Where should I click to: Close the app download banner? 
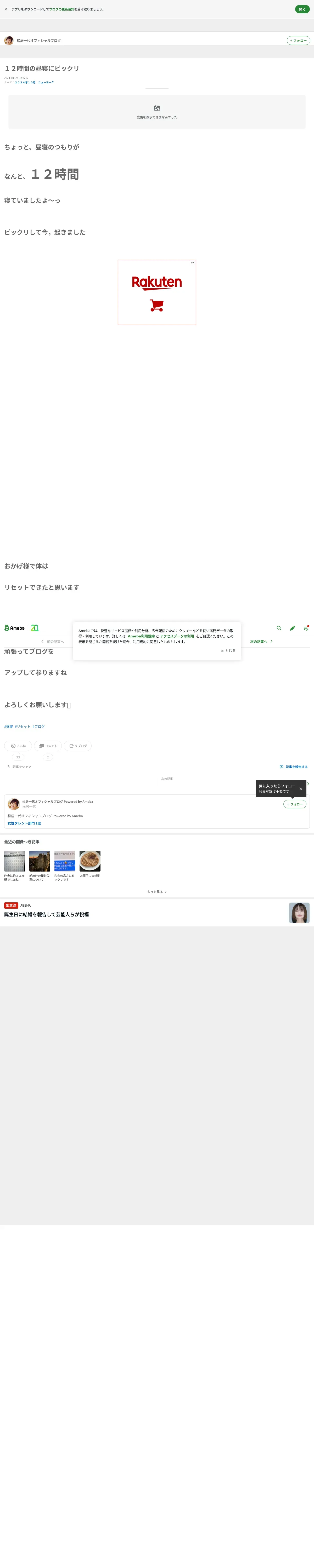point(5,9)
